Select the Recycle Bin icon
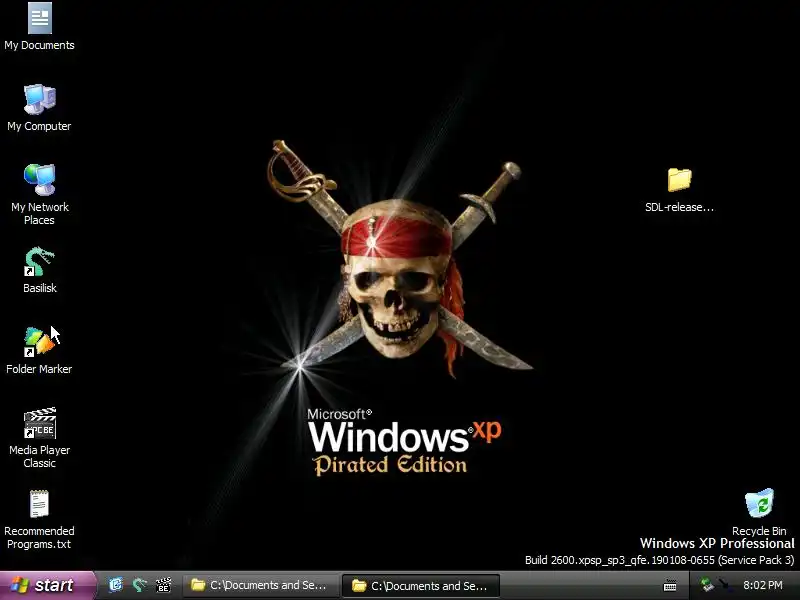Image resolution: width=800 pixels, height=600 pixels. [759, 512]
